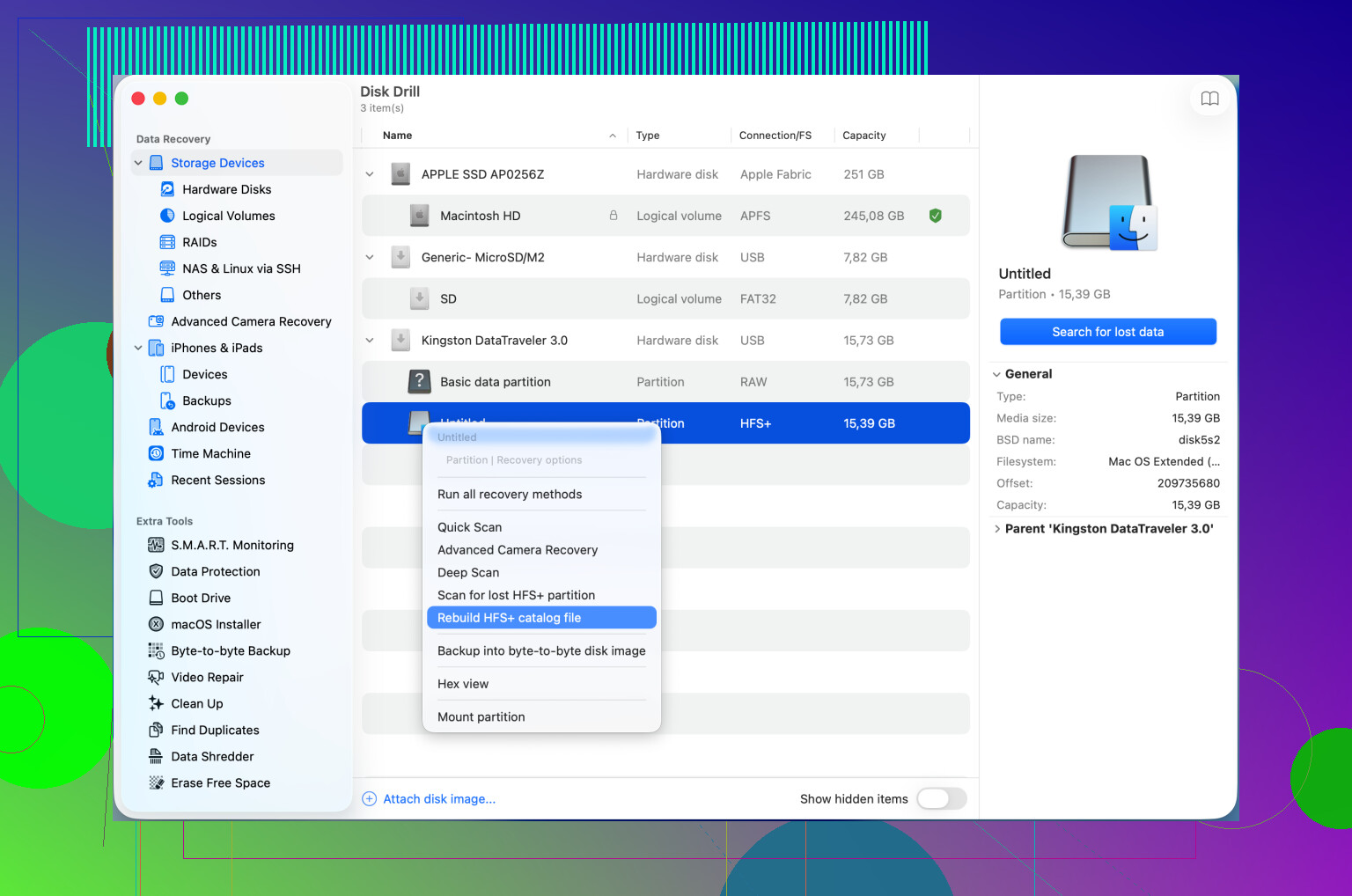Select the iPhone Devices icon
1352x896 pixels.
[x=167, y=374]
